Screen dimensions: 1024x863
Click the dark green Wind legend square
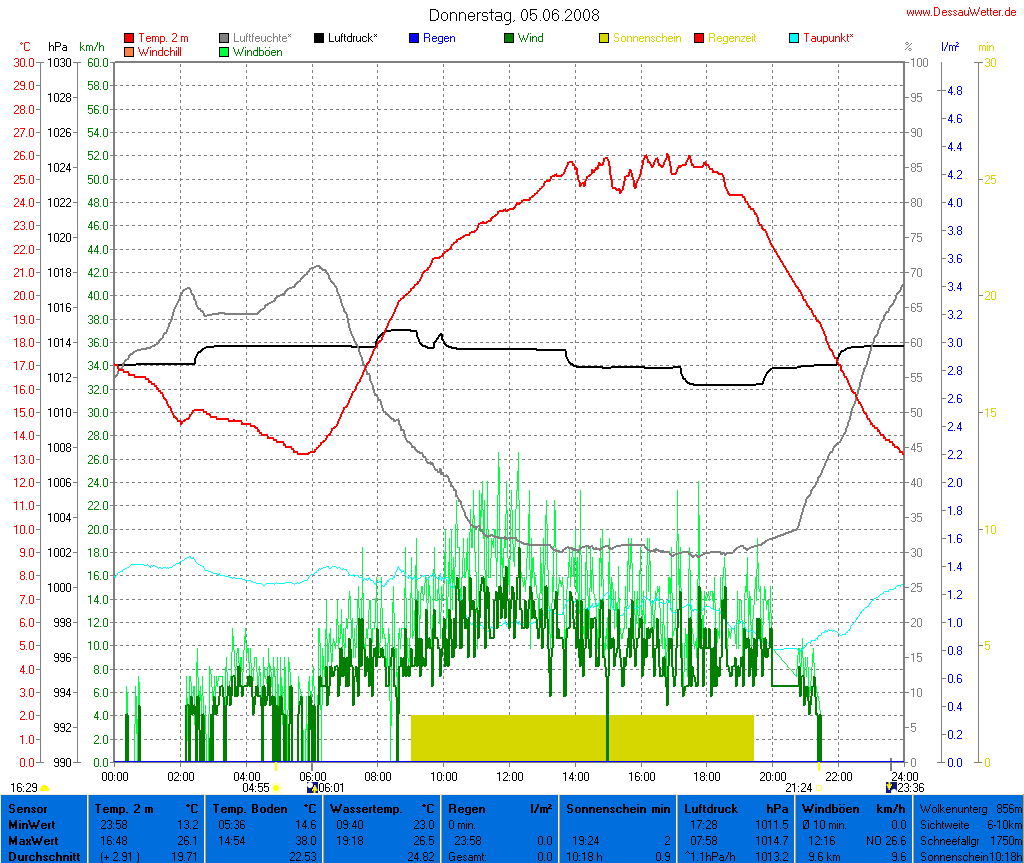coord(510,38)
